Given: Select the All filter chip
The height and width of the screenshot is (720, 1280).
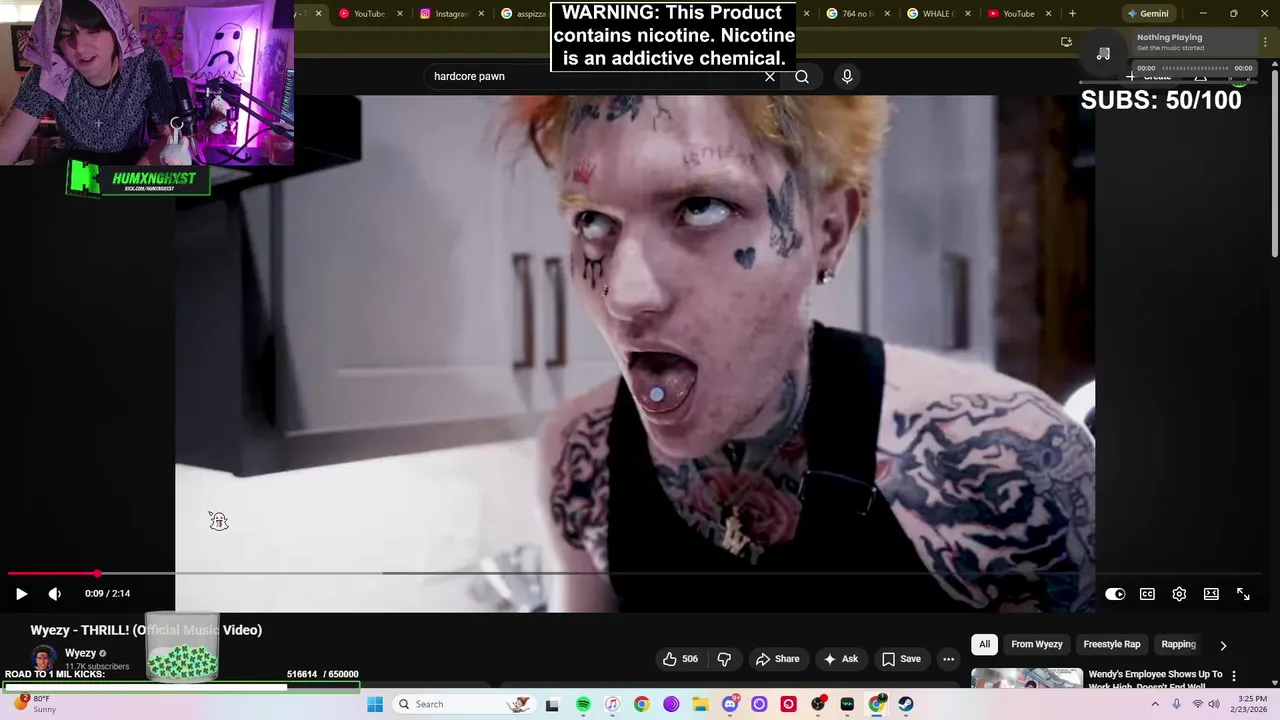Looking at the screenshot, I should [984, 645].
